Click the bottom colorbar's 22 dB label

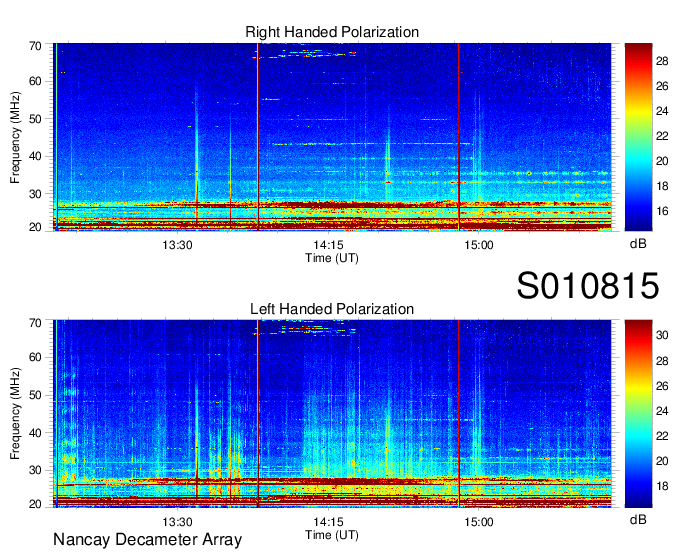point(662,436)
